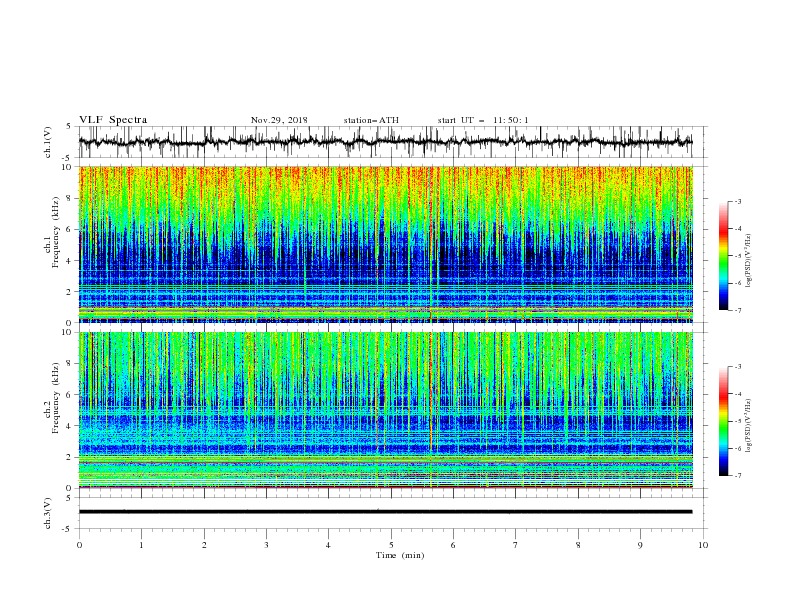Screen dimensions: 792x612
Task: Click the "ch.3(V)" axis label
Action: (48, 513)
